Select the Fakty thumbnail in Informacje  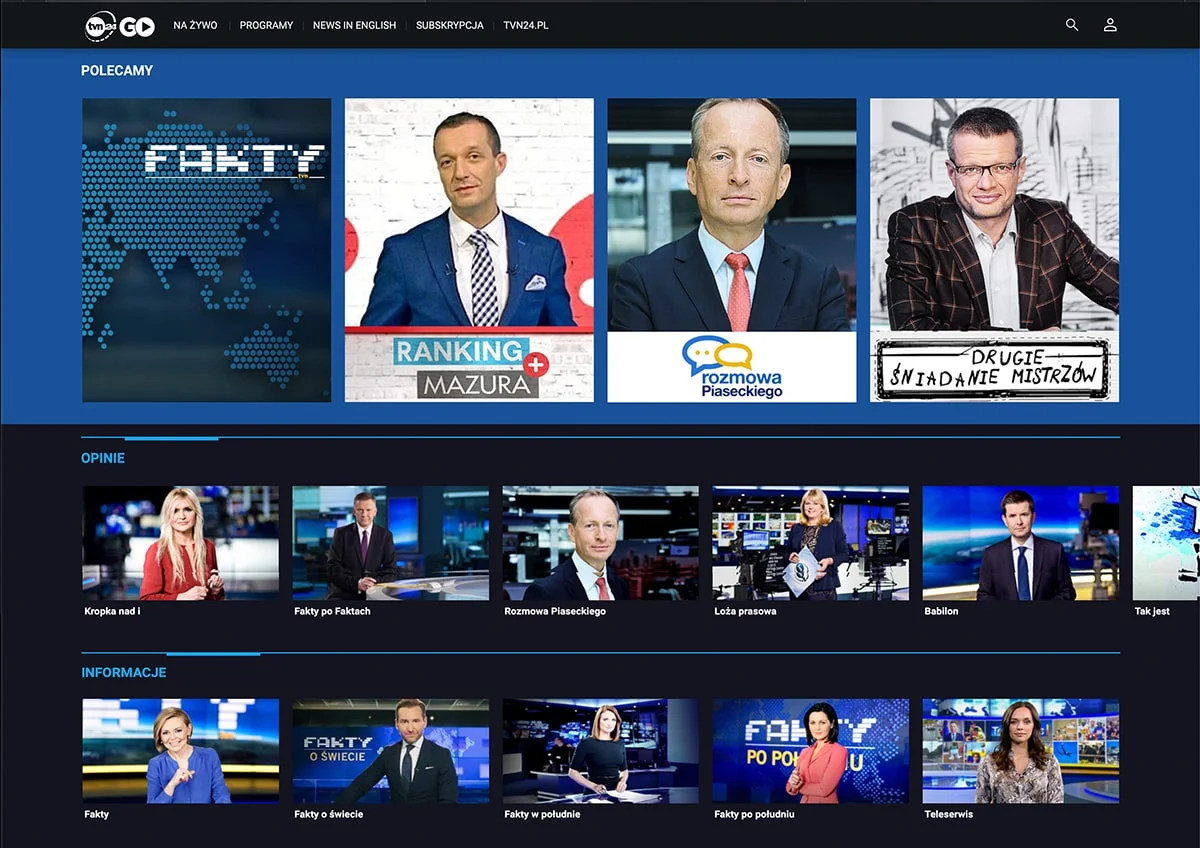[x=181, y=751]
